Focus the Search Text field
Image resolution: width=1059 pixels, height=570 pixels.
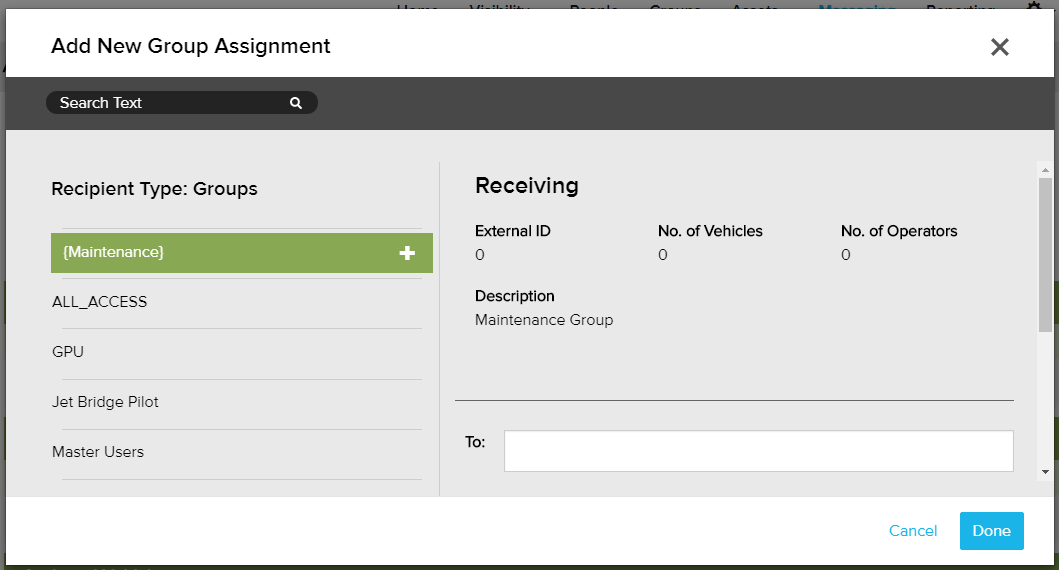pos(170,103)
